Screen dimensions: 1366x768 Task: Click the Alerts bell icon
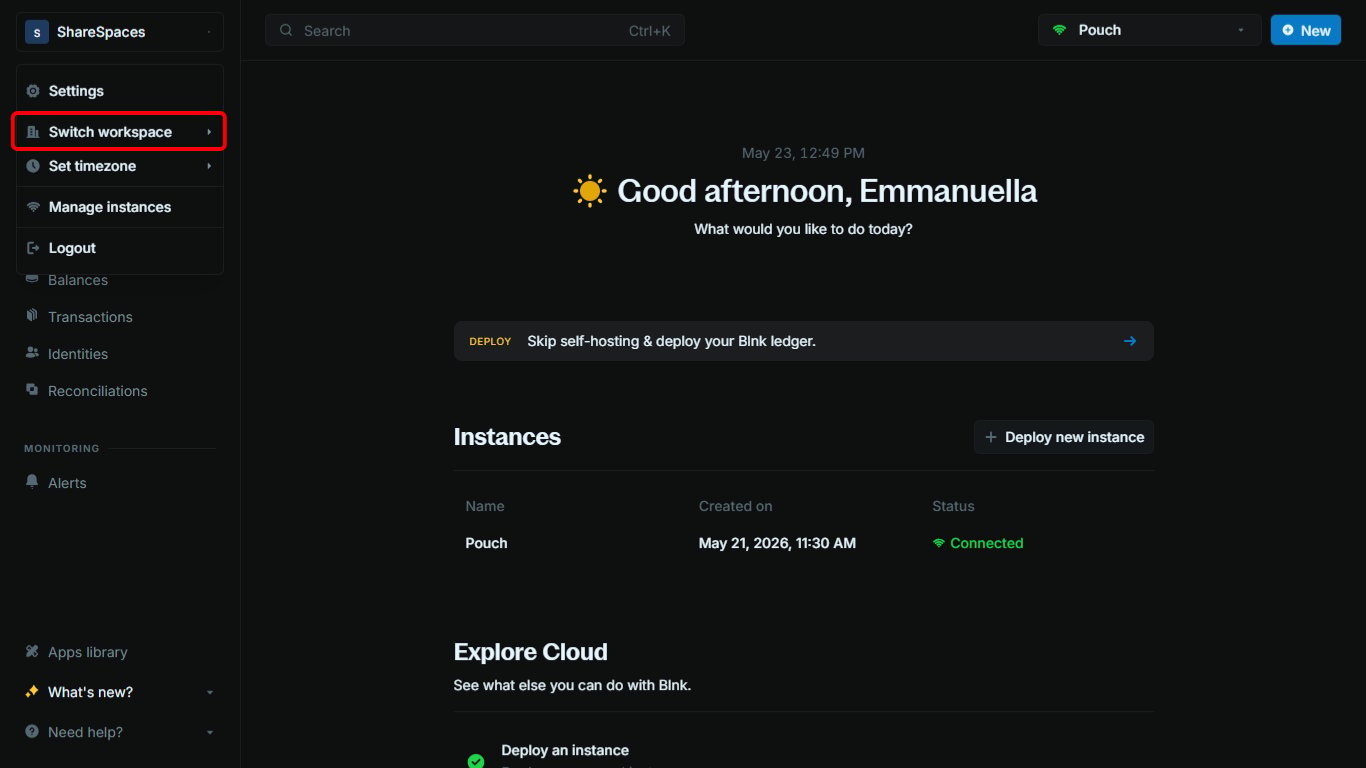click(x=32, y=482)
